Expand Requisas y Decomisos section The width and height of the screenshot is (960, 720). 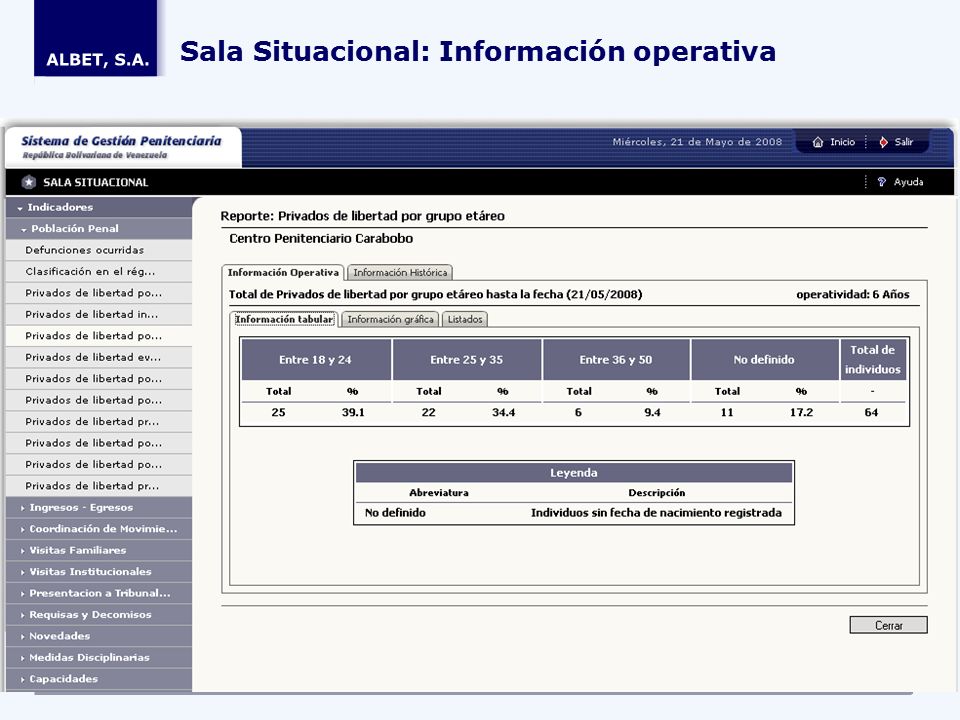tap(99, 615)
